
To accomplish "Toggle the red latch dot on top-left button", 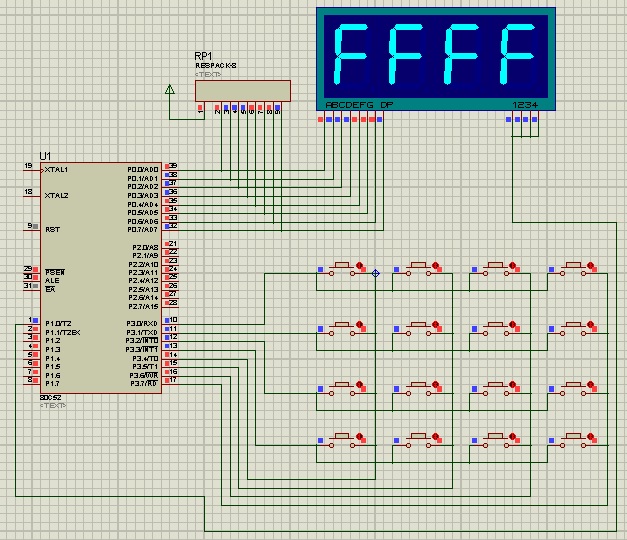I will [x=359, y=265].
